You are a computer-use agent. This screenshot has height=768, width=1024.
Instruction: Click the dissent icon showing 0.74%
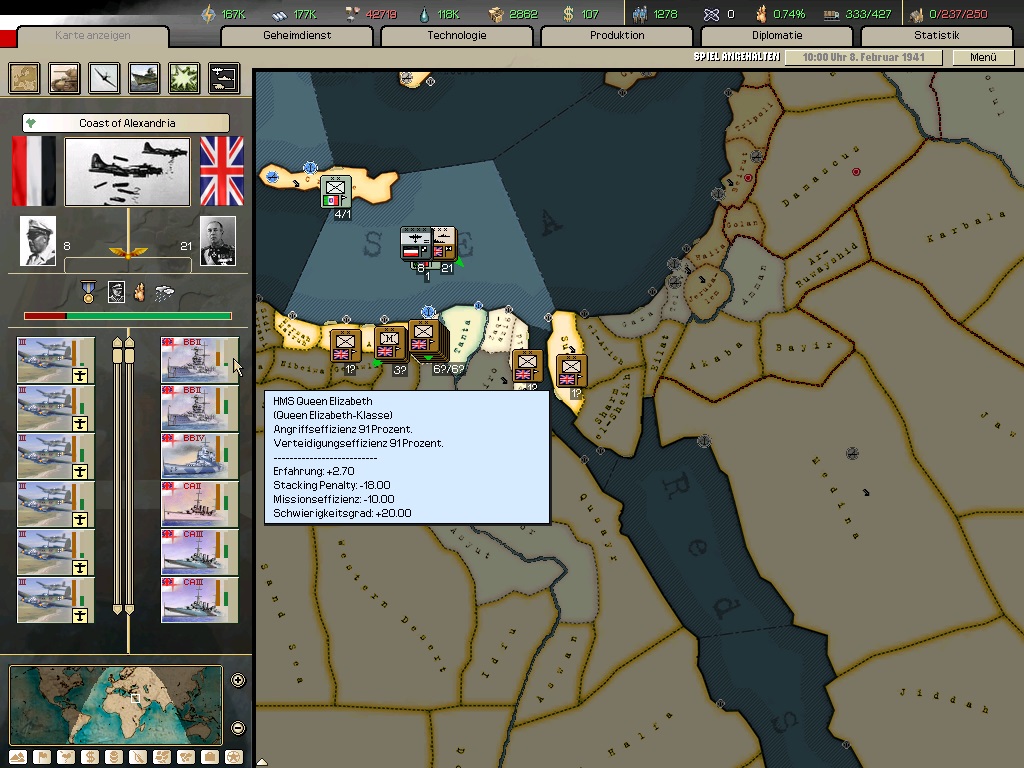[x=761, y=14]
